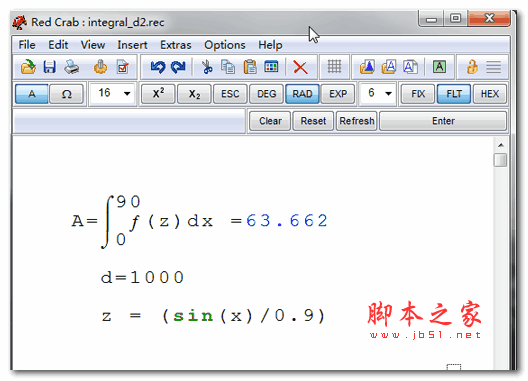528x381 pixels.
Task: Toggle the A text mode button
Action: coord(32,94)
